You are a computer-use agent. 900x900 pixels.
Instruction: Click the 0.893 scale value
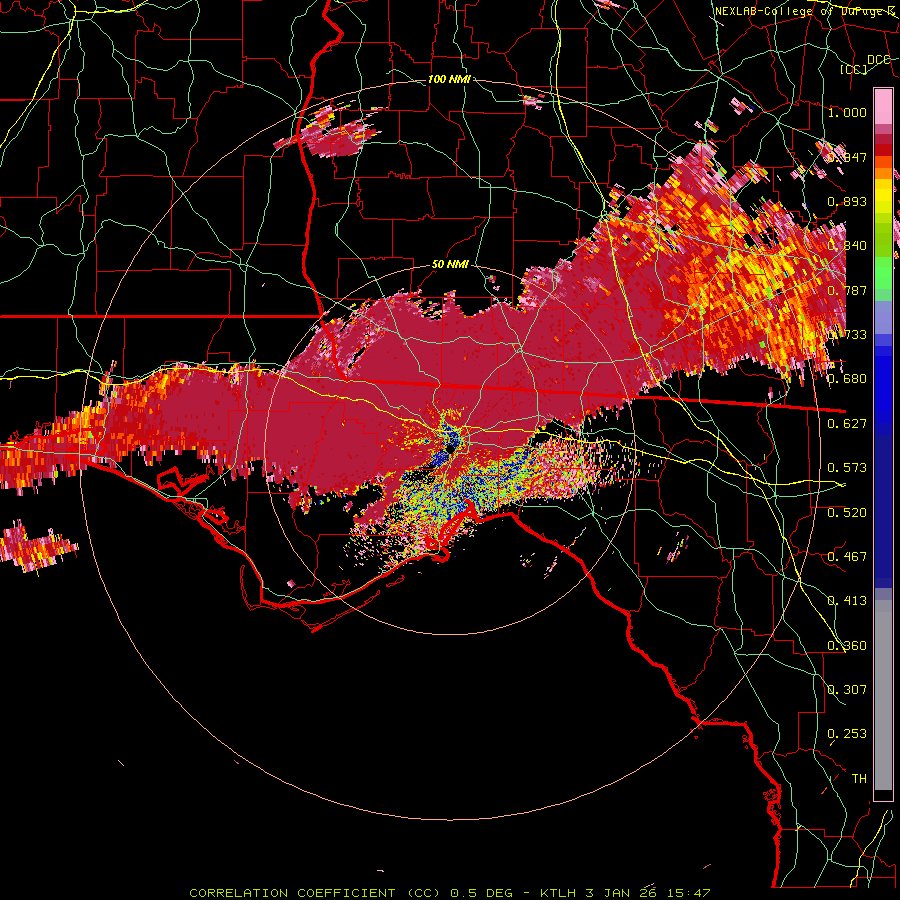[x=847, y=201]
